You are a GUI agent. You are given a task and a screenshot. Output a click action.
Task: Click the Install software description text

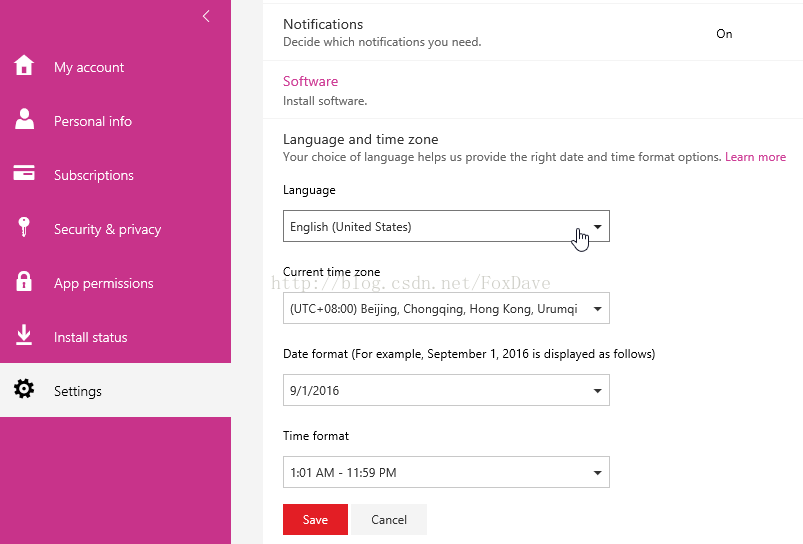tap(325, 101)
